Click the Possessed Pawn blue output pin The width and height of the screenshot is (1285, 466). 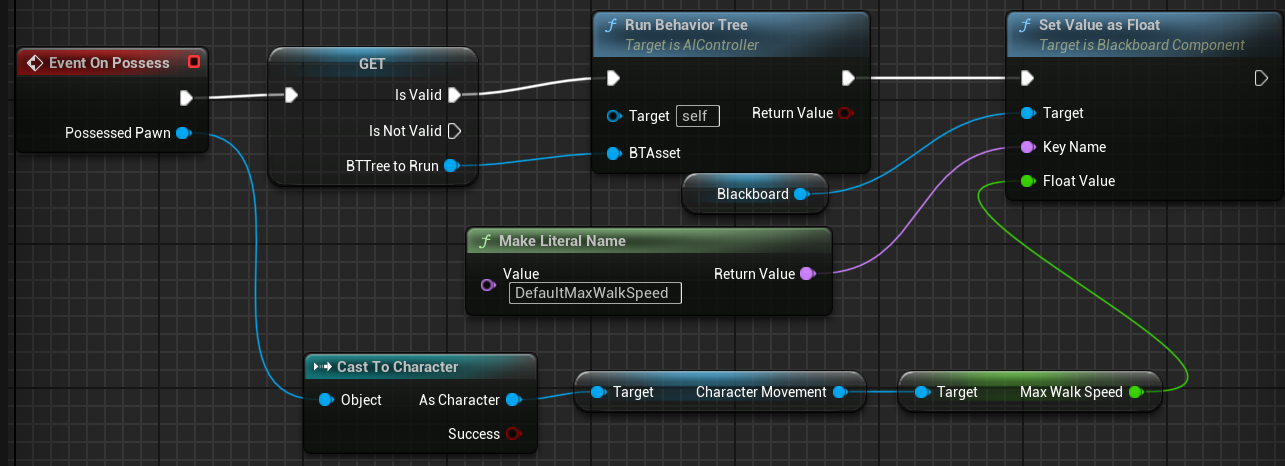(x=183, y=132)
